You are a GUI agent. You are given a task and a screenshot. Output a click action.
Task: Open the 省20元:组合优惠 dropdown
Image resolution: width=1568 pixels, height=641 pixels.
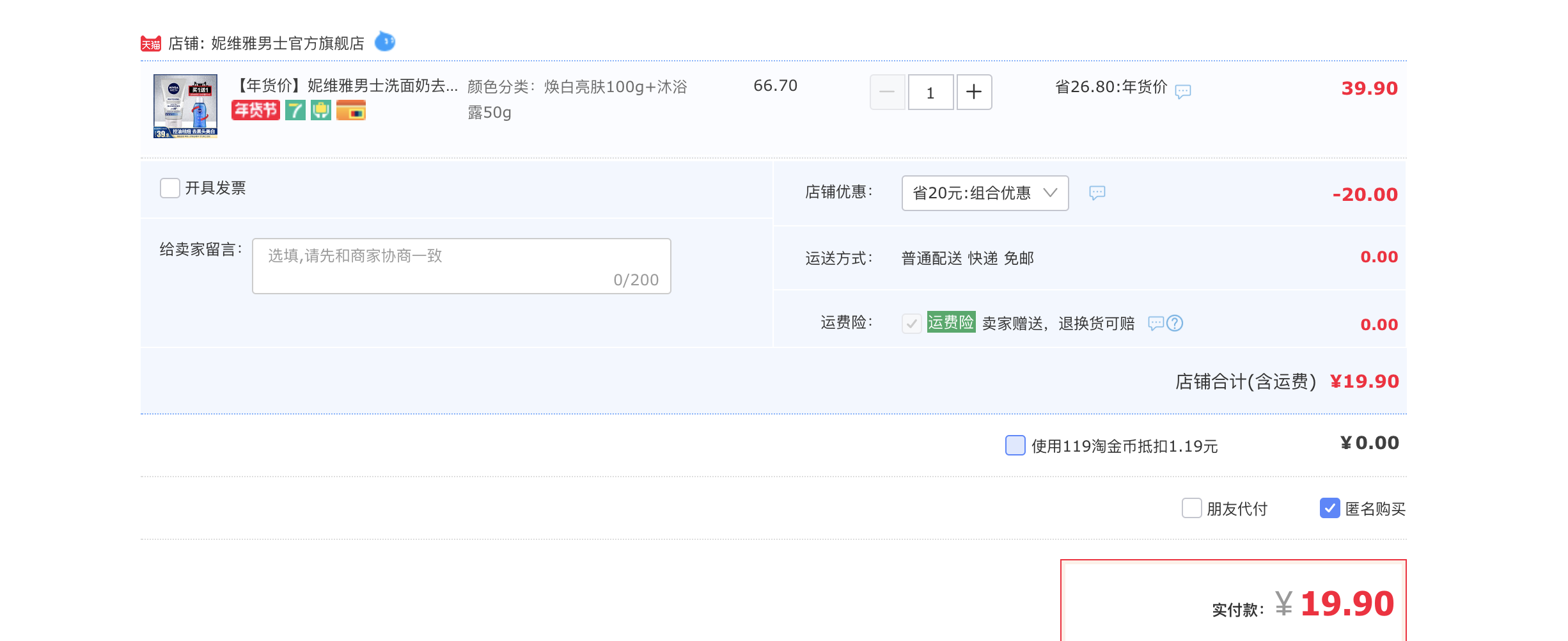985,193
